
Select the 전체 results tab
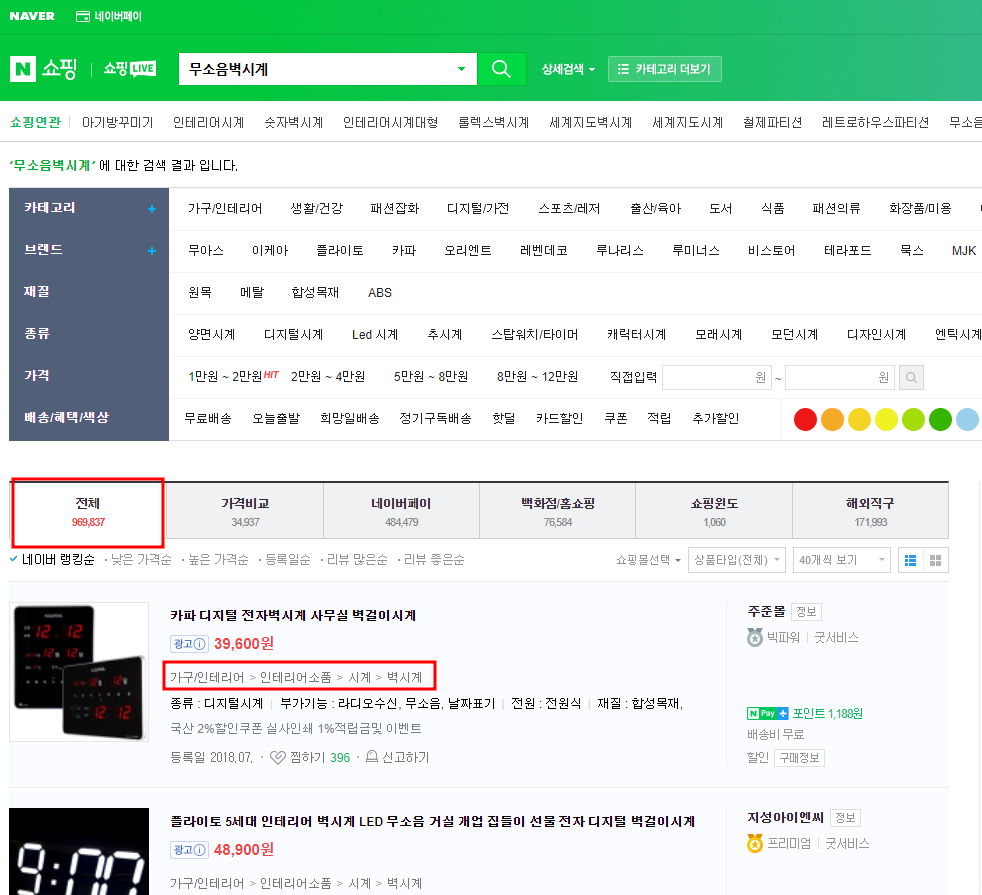pyautogui.click(x=88, y=512)
